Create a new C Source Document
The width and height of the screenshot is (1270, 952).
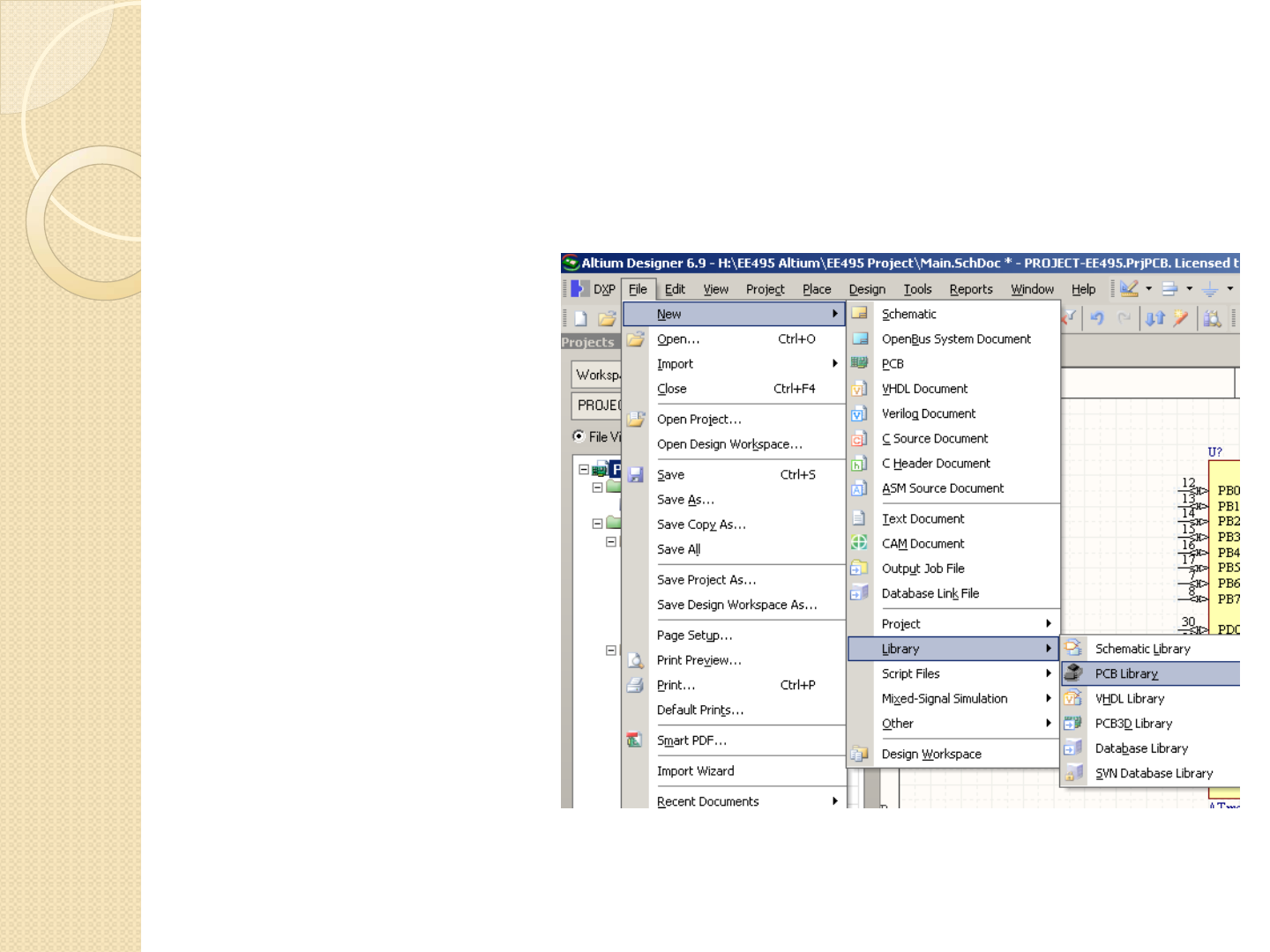[953, 438]
